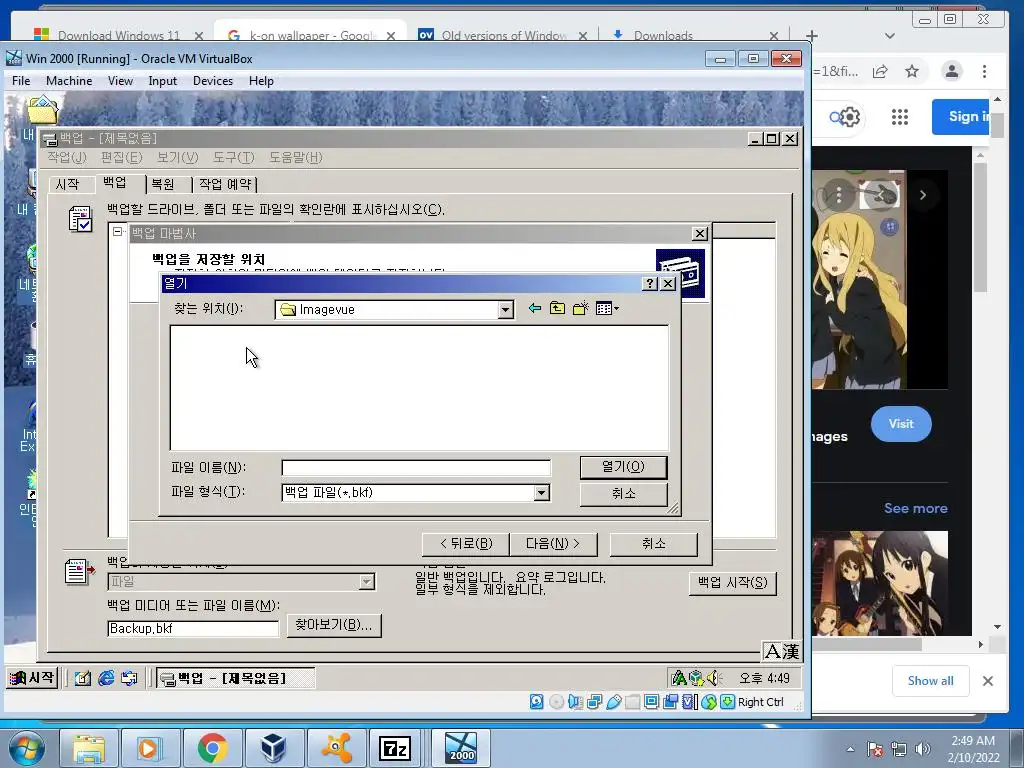Click the VirtualBox mouse integration indicator
1024x768 pixels.
point(709,702)
